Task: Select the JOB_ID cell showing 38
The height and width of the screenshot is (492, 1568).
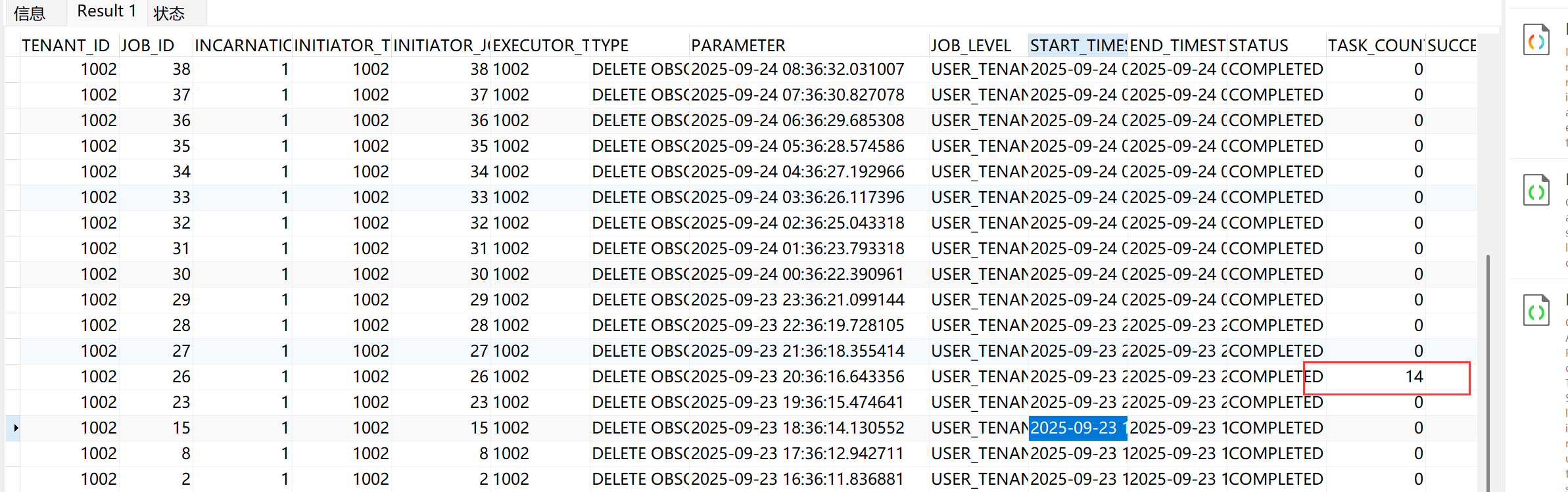Action: pyautogui.click(x=156, y=69)
